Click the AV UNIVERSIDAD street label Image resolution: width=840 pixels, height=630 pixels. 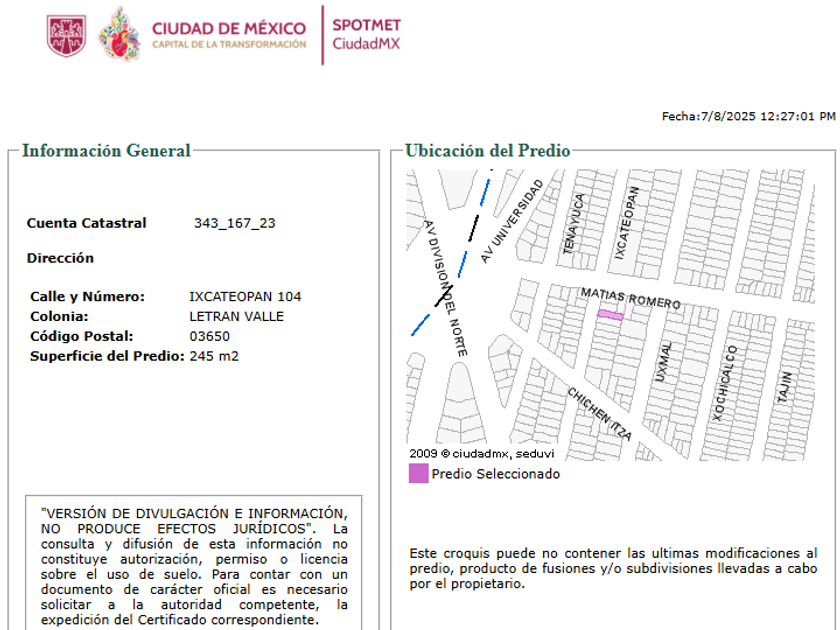click(x=512, y=221)
